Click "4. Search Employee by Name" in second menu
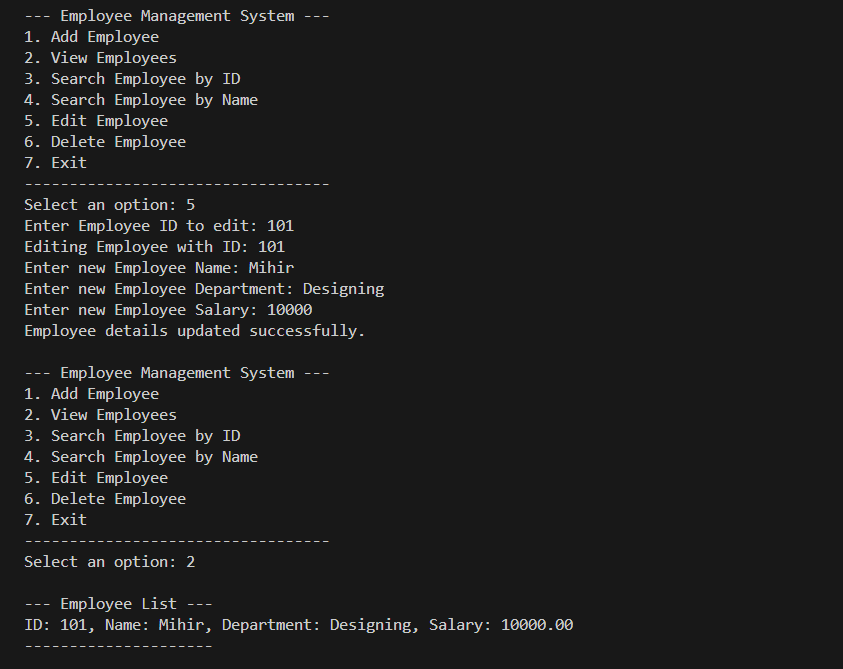The image size is (843, 669). coord(141,457)
